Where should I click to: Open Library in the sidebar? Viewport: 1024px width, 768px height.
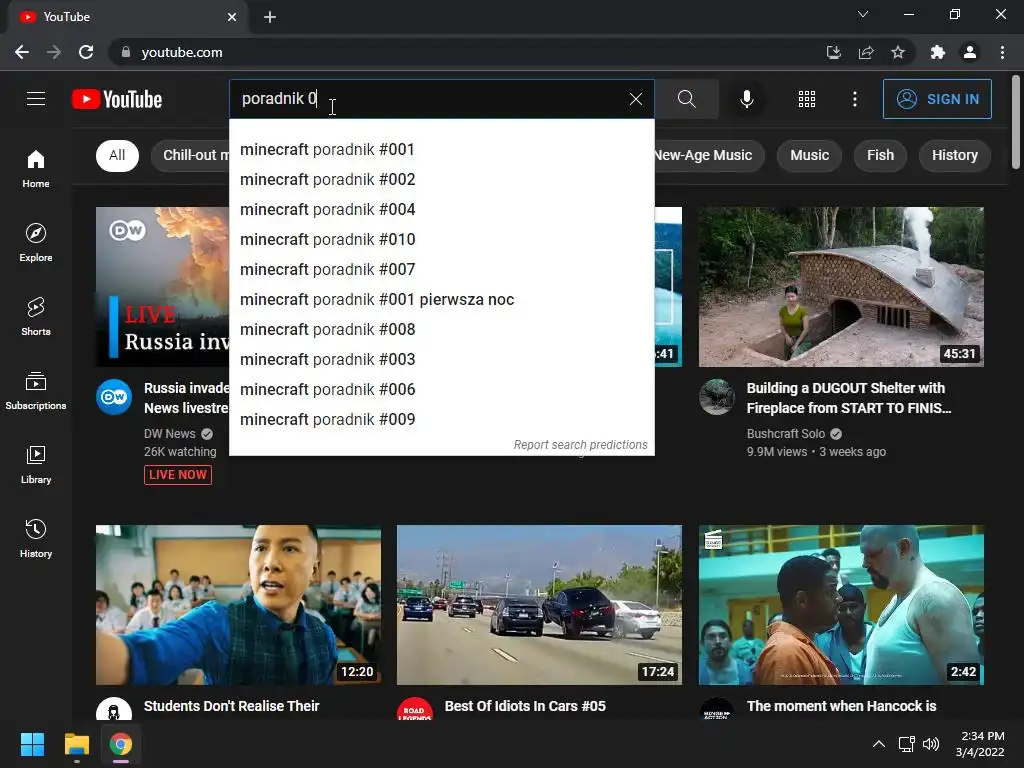[36, 464]
